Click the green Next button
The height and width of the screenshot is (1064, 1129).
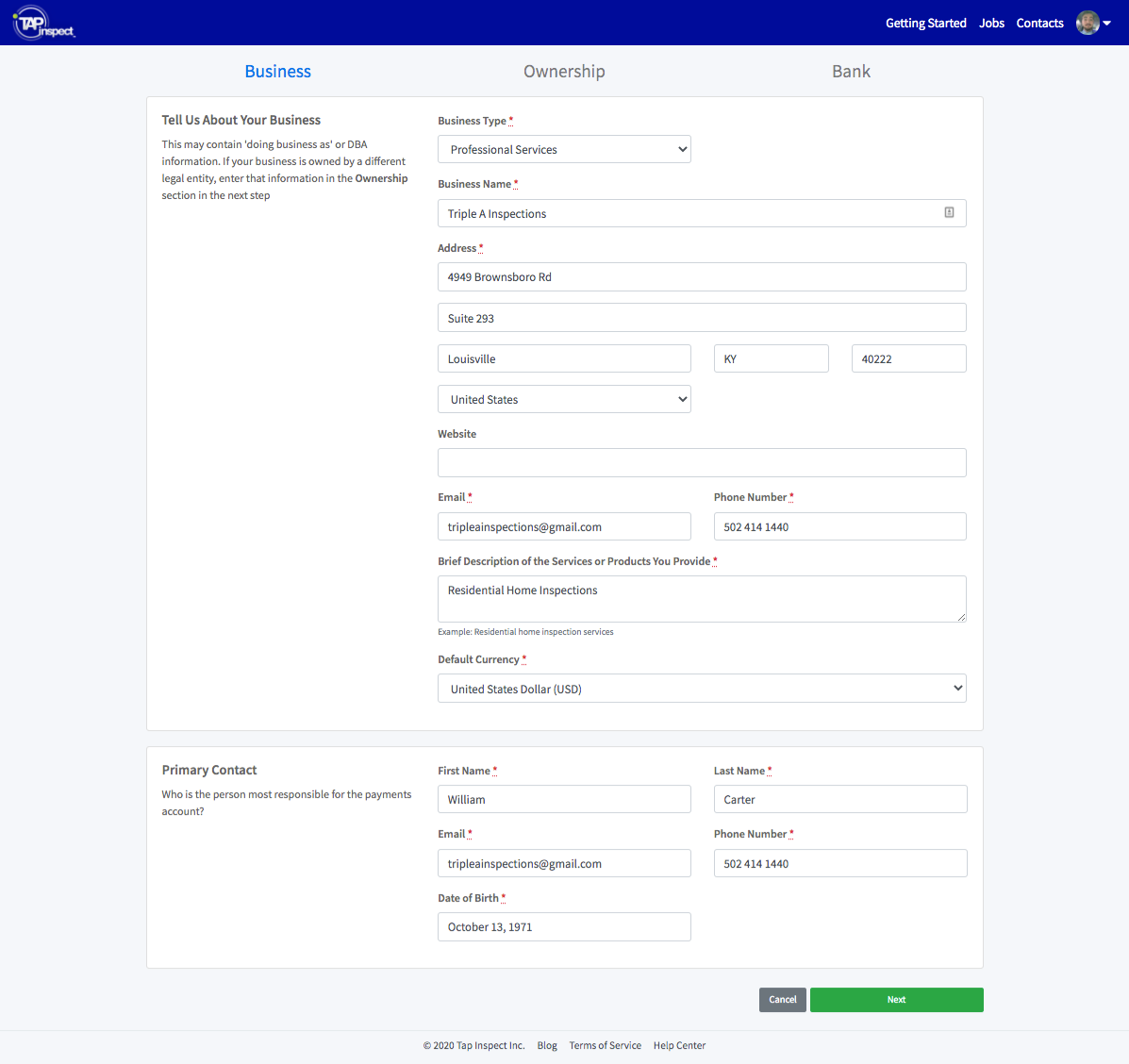tap(896, 999)
